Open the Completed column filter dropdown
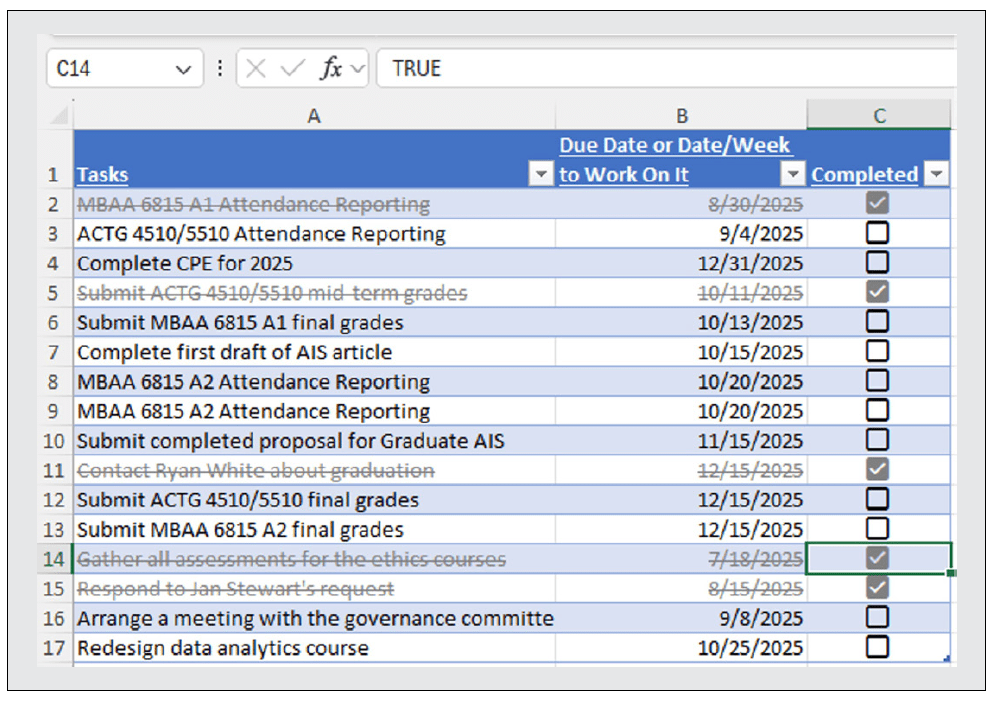 936,175
